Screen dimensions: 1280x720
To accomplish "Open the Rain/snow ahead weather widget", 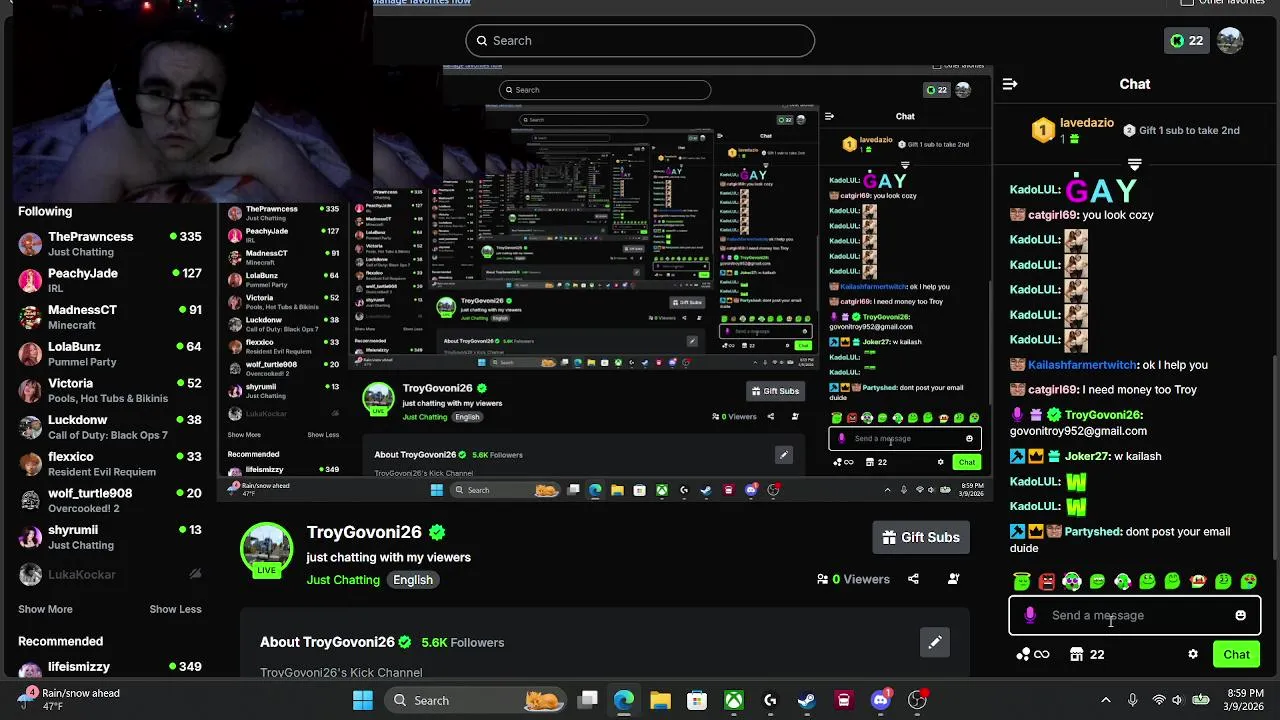I will click(70, 699).
